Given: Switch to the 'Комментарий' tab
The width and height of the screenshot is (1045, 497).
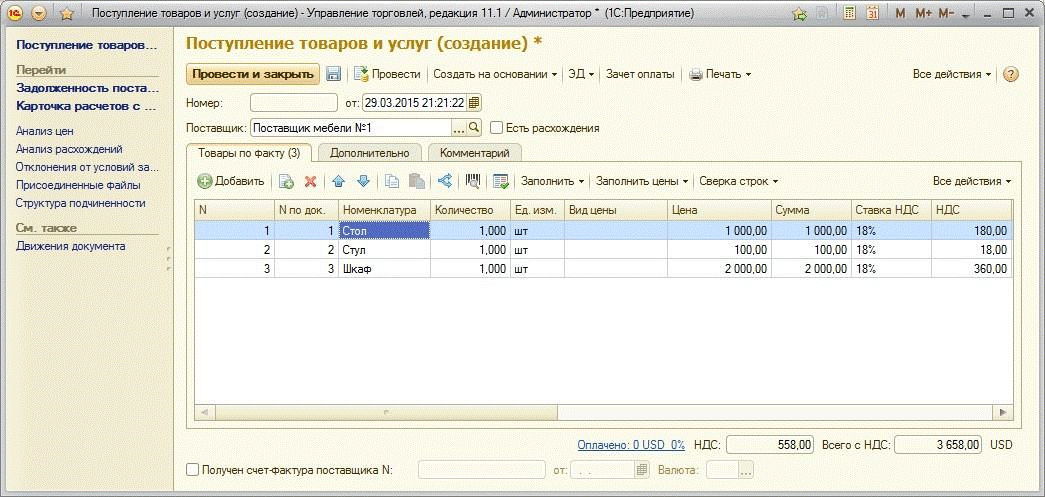Looking at the screenshot, I should [474, 153].
